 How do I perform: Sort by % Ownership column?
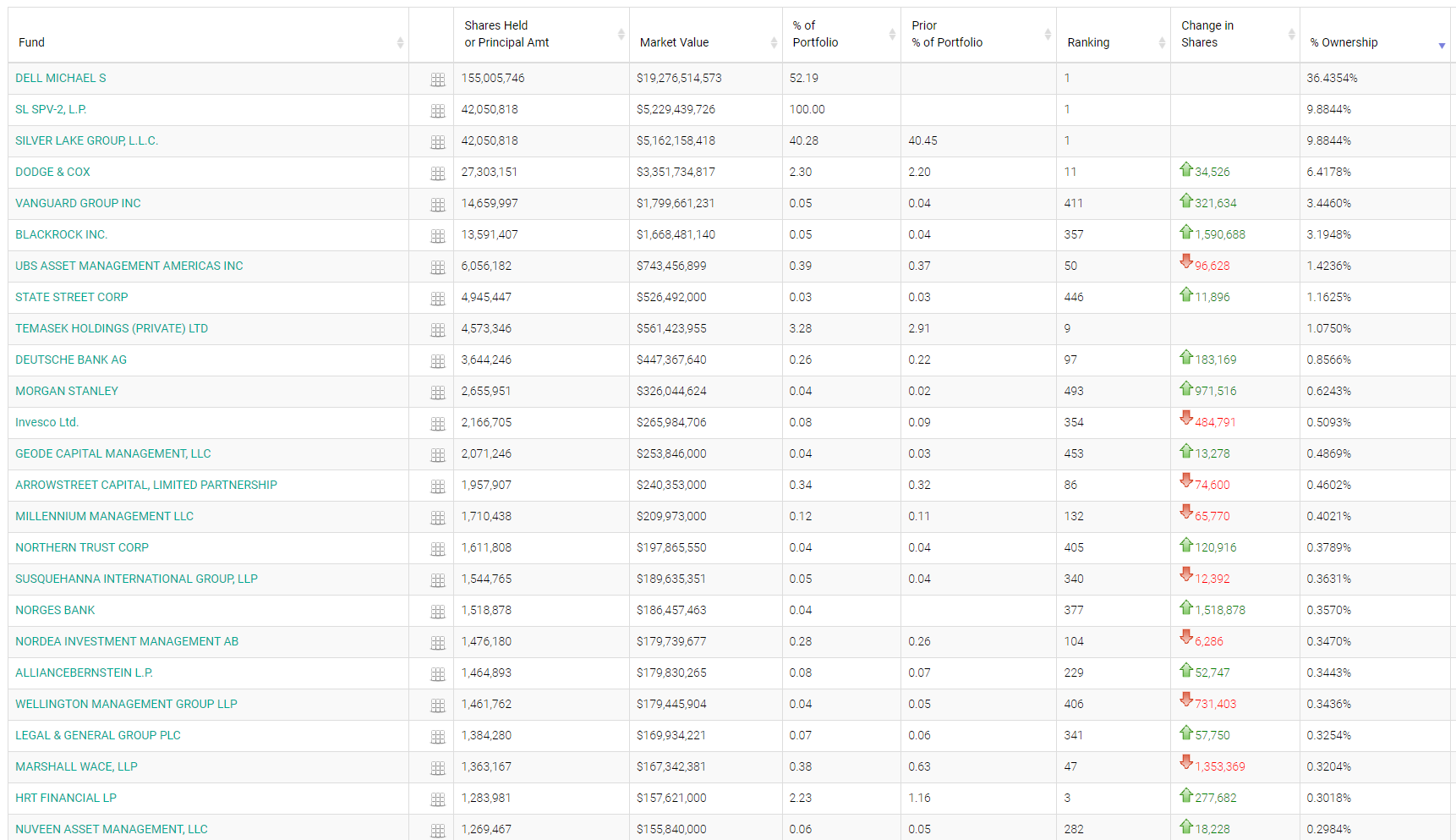click(x=1376, y=36)
